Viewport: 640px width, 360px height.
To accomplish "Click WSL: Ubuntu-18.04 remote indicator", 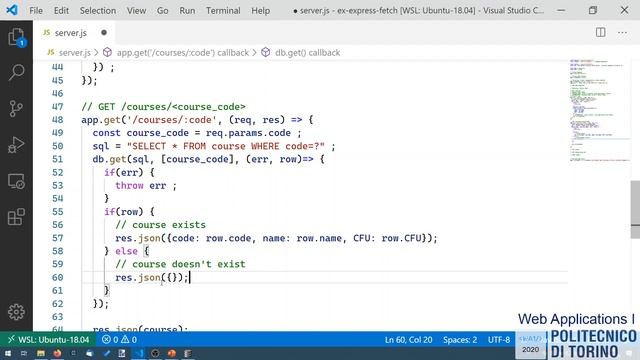I will 48,340.
